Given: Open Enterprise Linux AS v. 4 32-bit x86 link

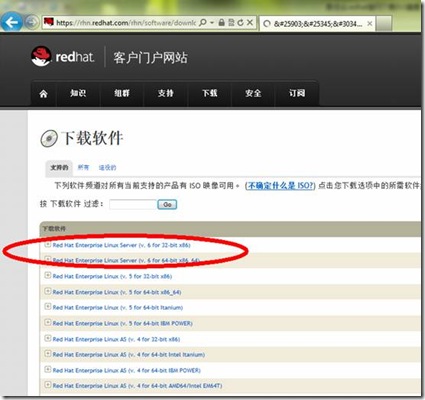Looking at the screenshot, I should click(x=116, y=339).
